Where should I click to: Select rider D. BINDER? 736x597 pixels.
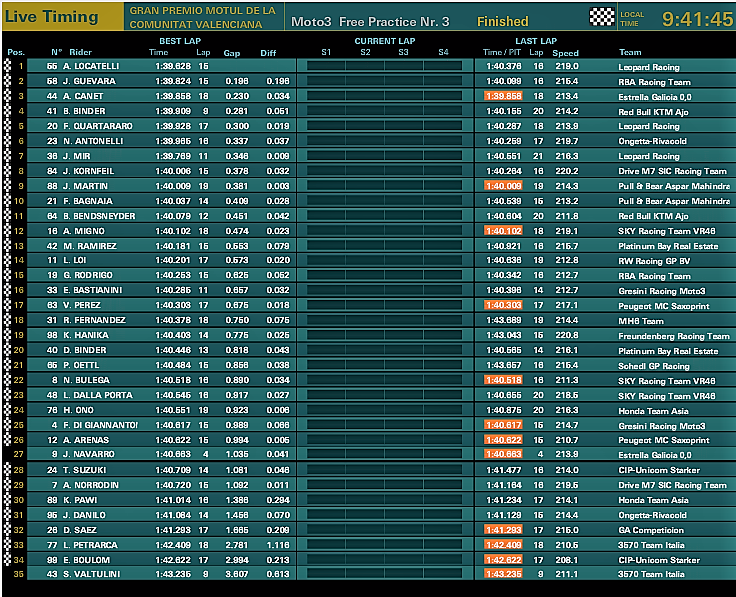click(84, 351)
